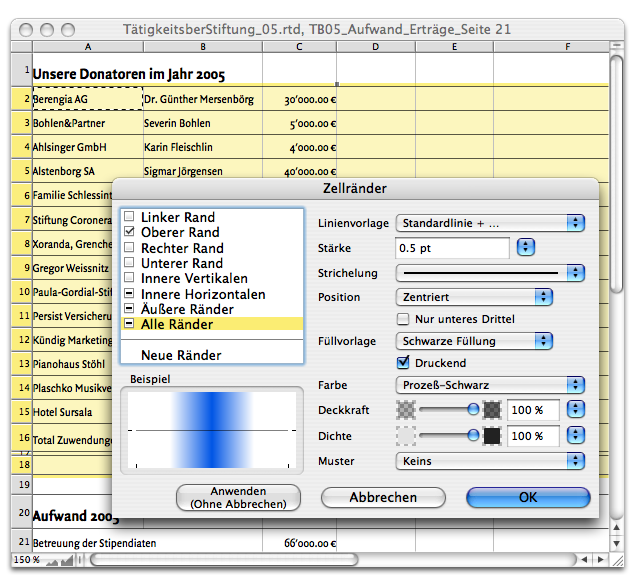
Task: Expand the Position dropdown showing Zentriert
Action: (x=474, y=297)
